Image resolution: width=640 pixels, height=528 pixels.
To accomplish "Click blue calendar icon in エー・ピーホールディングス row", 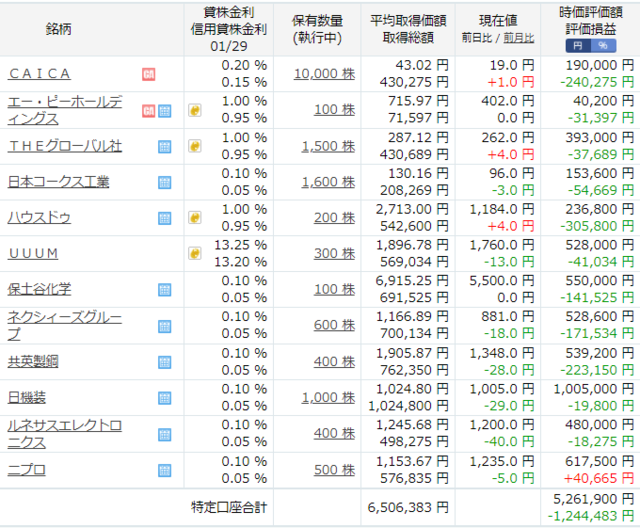I will pyautogui.click(x=164, y=111).
